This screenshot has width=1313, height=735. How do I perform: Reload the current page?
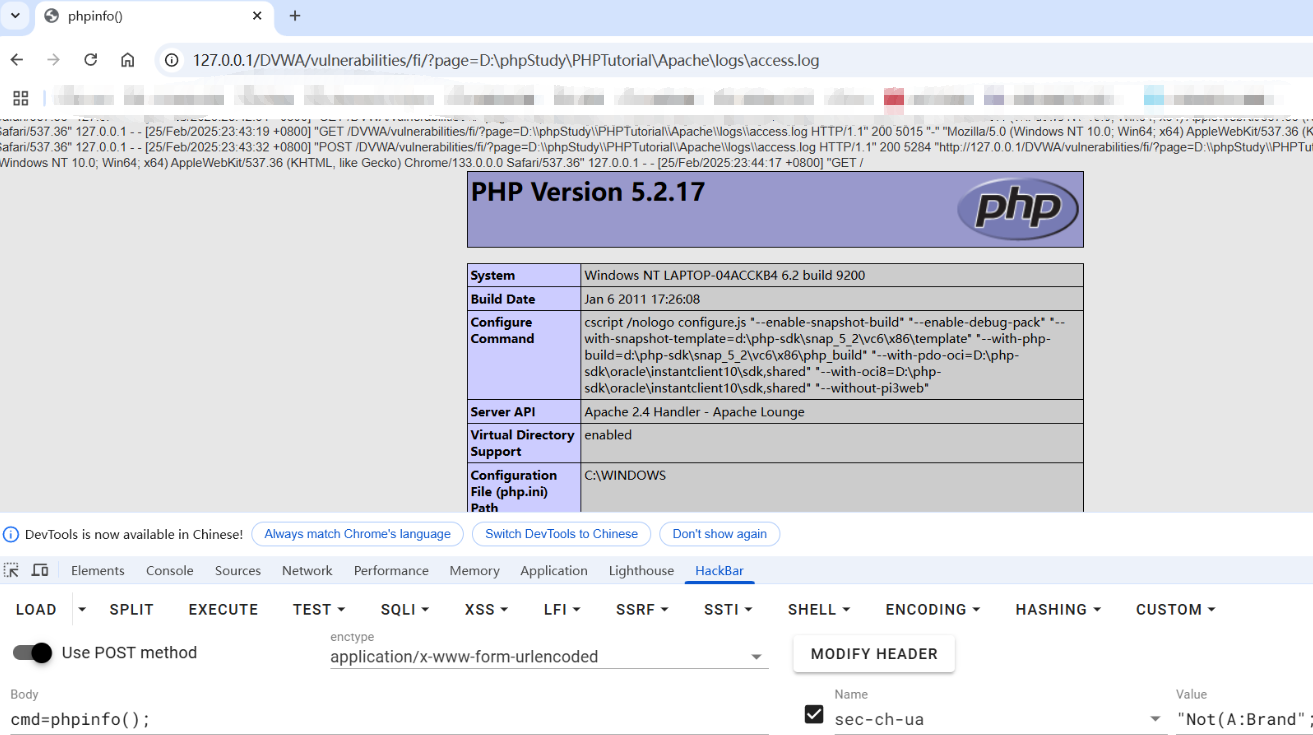[91, 60]
